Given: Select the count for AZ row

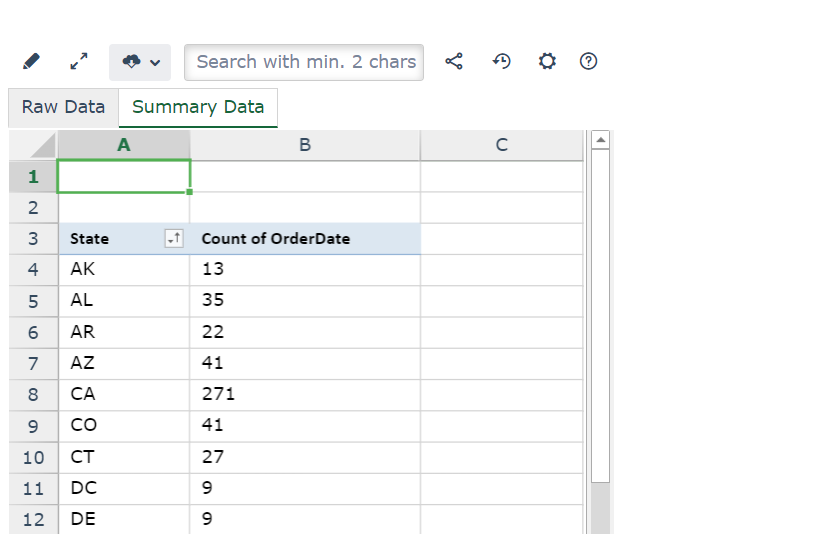Looking at the screenshot, I should click(x=305, y=363).
